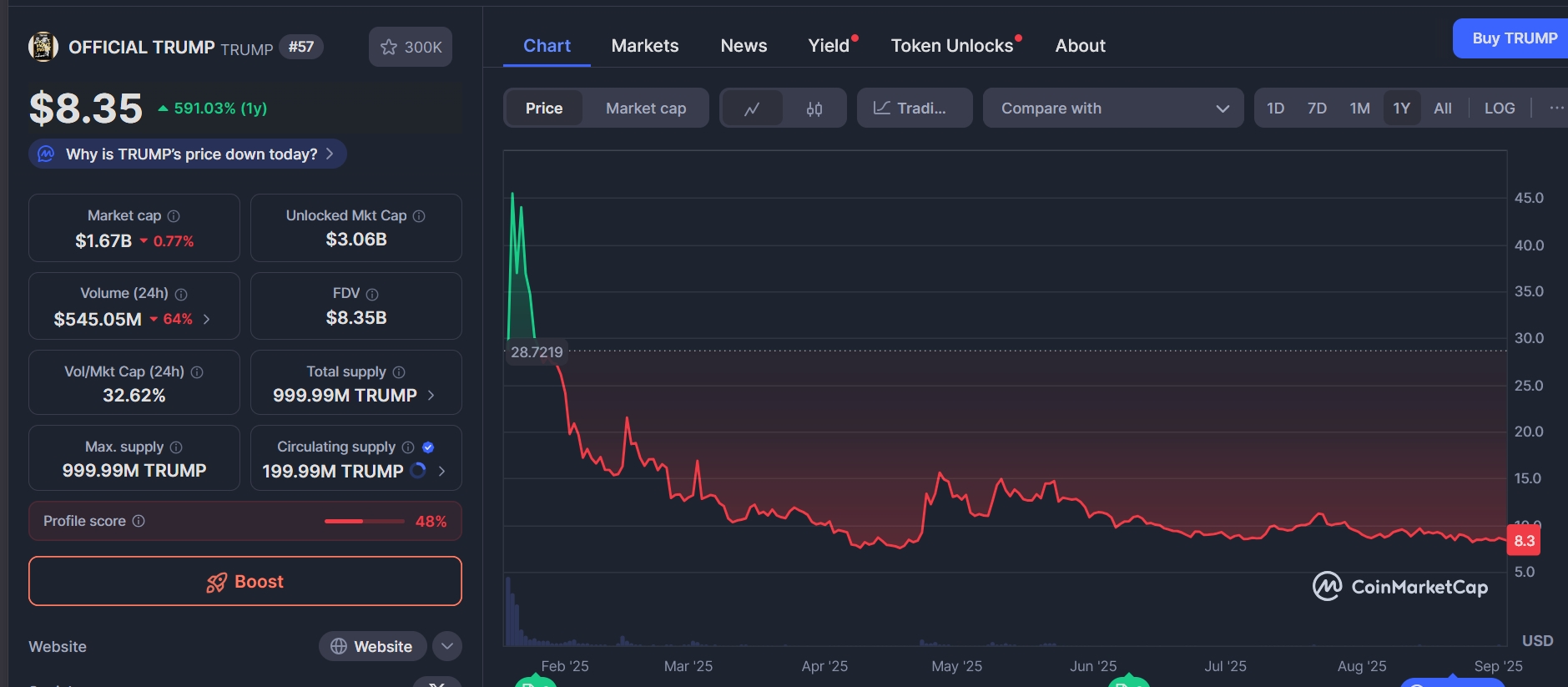
Task: Switch to Token Unlocks tab
Action: [951, 46]
